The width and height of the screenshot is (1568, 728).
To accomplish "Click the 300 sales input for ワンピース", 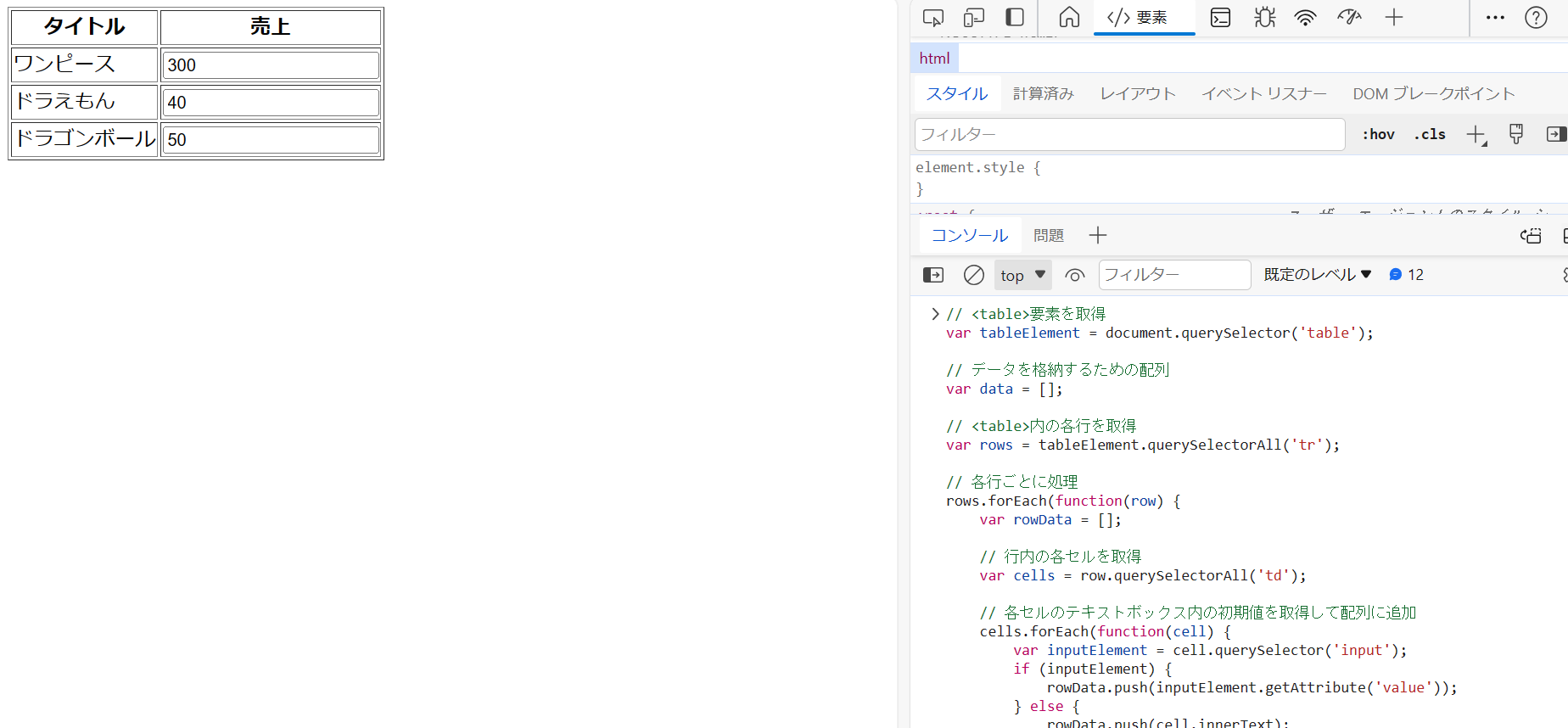I will pos(271,64).
